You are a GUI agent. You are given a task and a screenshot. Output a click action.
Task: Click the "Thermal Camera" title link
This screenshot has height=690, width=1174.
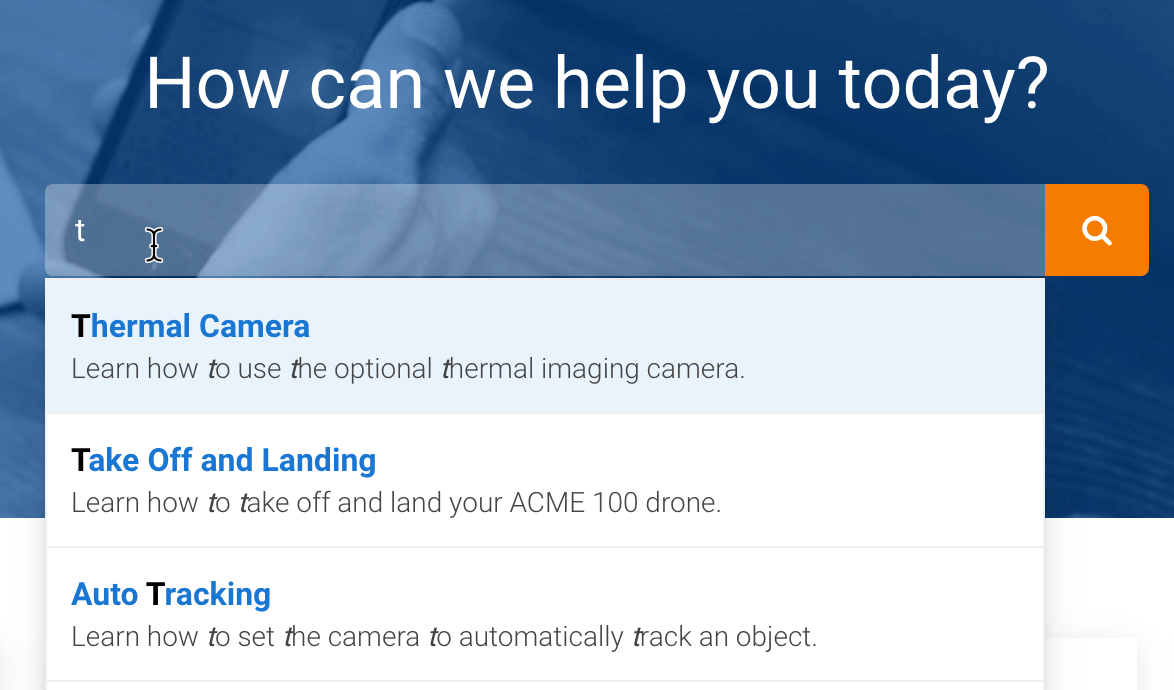click(x=190, y=326)
